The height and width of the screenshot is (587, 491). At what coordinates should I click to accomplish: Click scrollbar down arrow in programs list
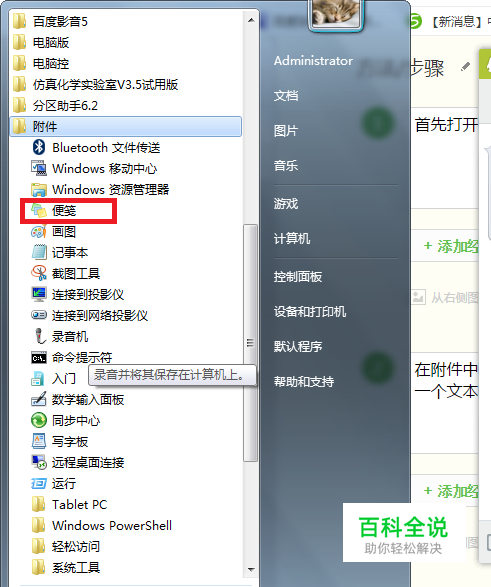(x=251, y=570)
